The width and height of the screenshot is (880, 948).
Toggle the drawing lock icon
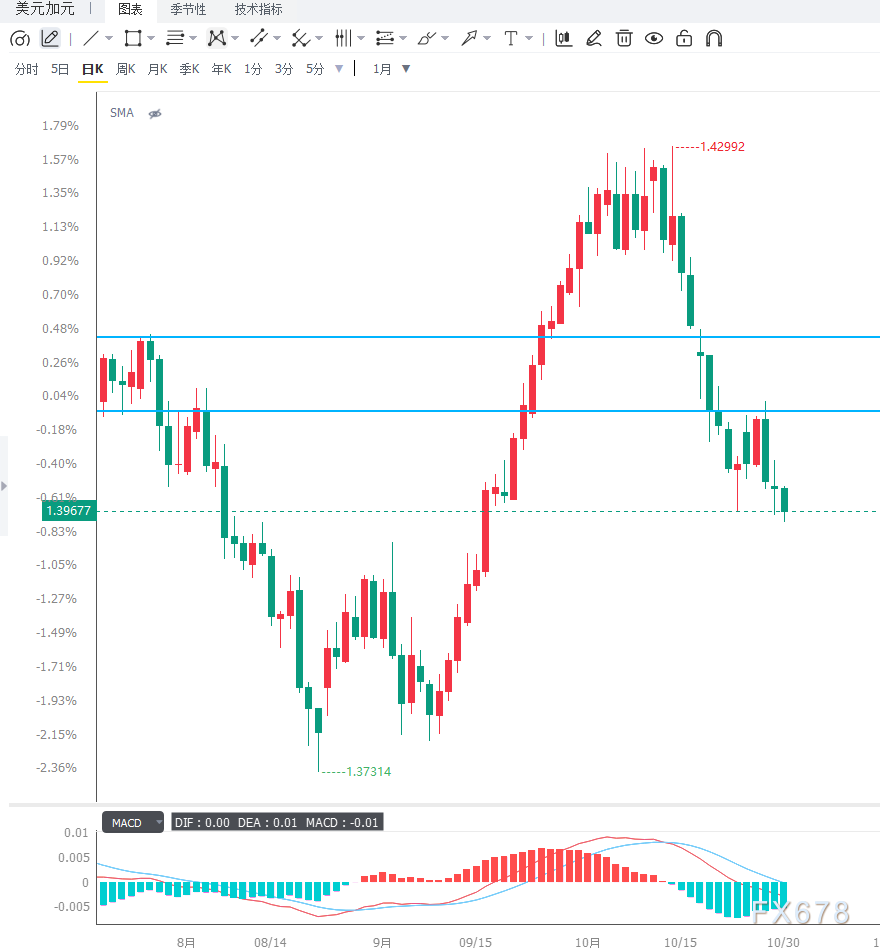pyautogui.click(x=684, y=39)
